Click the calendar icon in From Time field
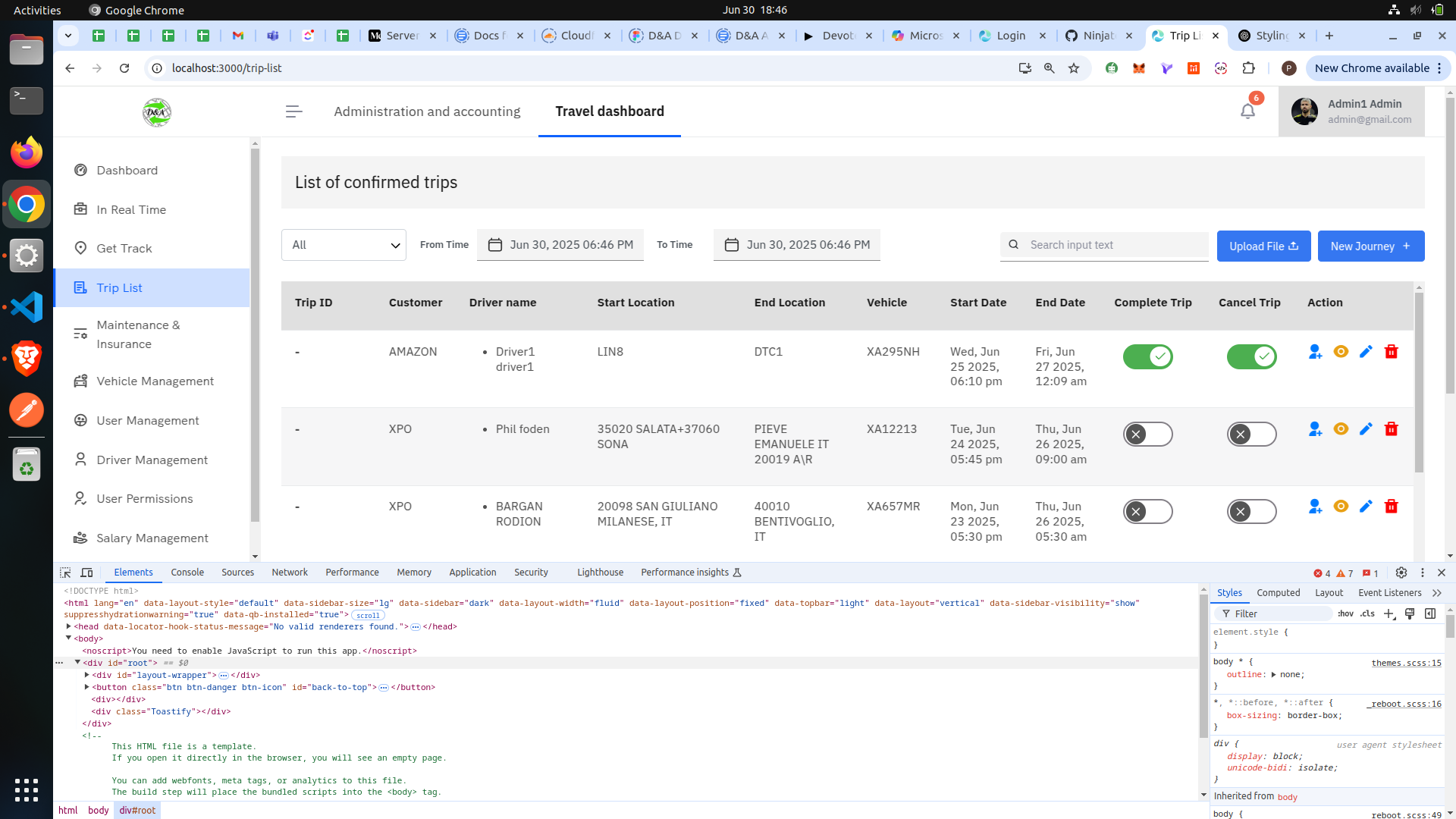The image size is (1456, 819). click(x=495, y=245)
